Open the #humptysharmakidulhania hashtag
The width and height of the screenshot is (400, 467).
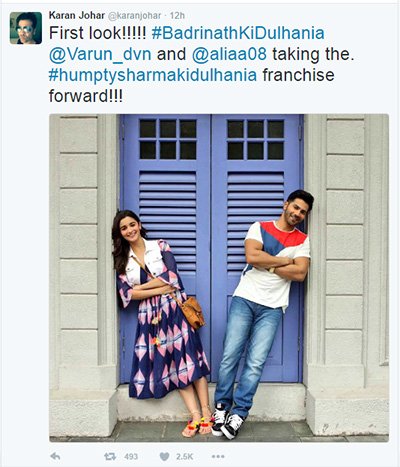coord(153,75)
